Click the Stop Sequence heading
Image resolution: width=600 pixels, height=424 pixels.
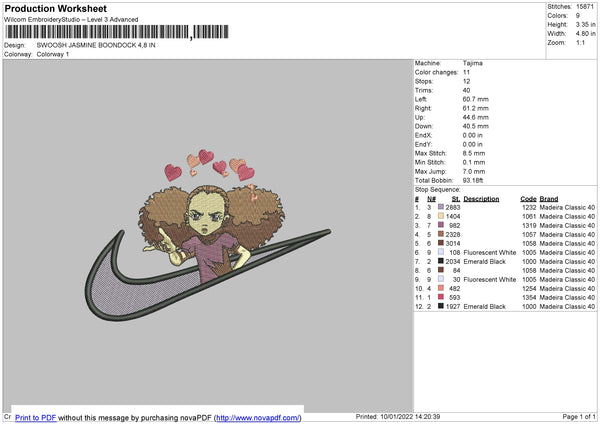(437, 190)
